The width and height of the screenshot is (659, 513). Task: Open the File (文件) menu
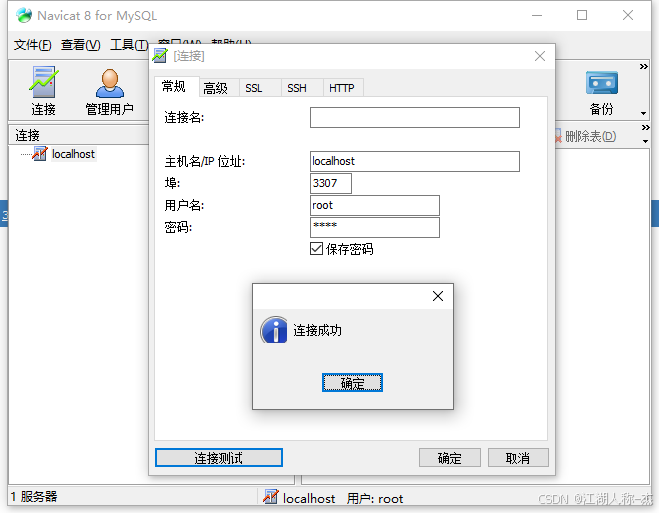tap(32, 45)
